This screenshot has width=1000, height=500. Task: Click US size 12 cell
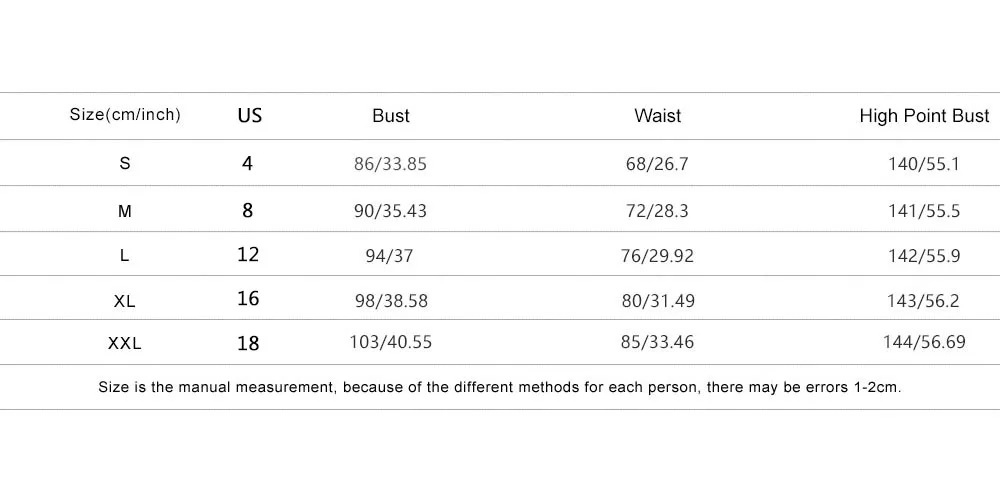pyautogui.click(x=248, y=254)
